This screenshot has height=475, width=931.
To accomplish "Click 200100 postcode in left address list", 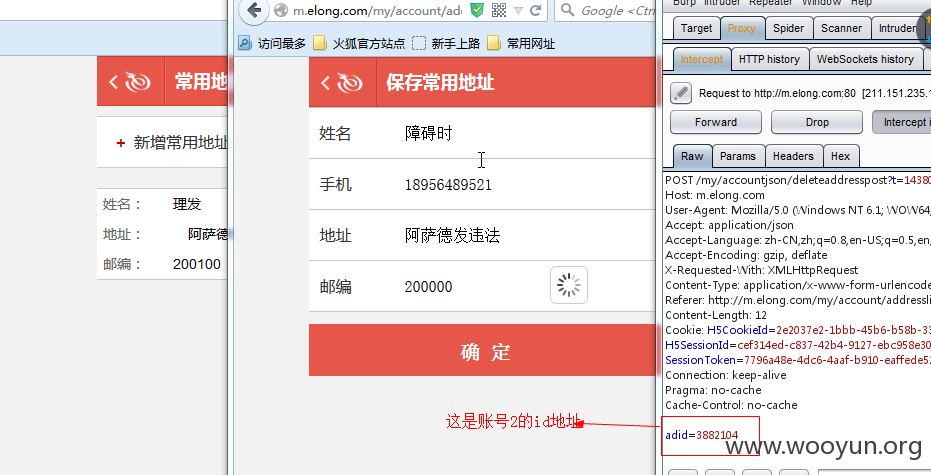I will [x=197, y=264].
